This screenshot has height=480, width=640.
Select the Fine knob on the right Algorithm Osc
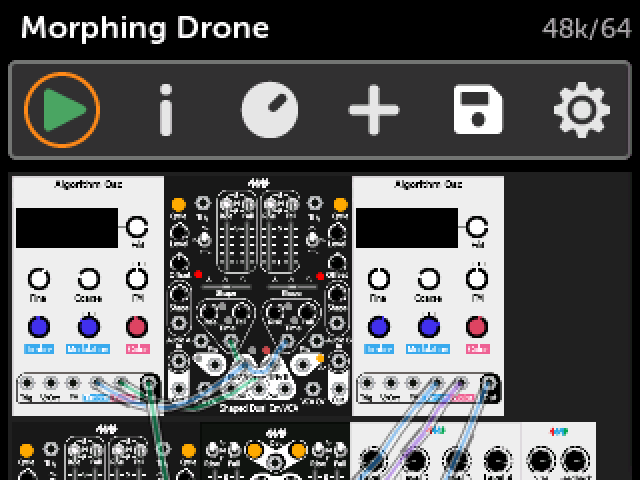pyautogui.click(x=379, y=279)
